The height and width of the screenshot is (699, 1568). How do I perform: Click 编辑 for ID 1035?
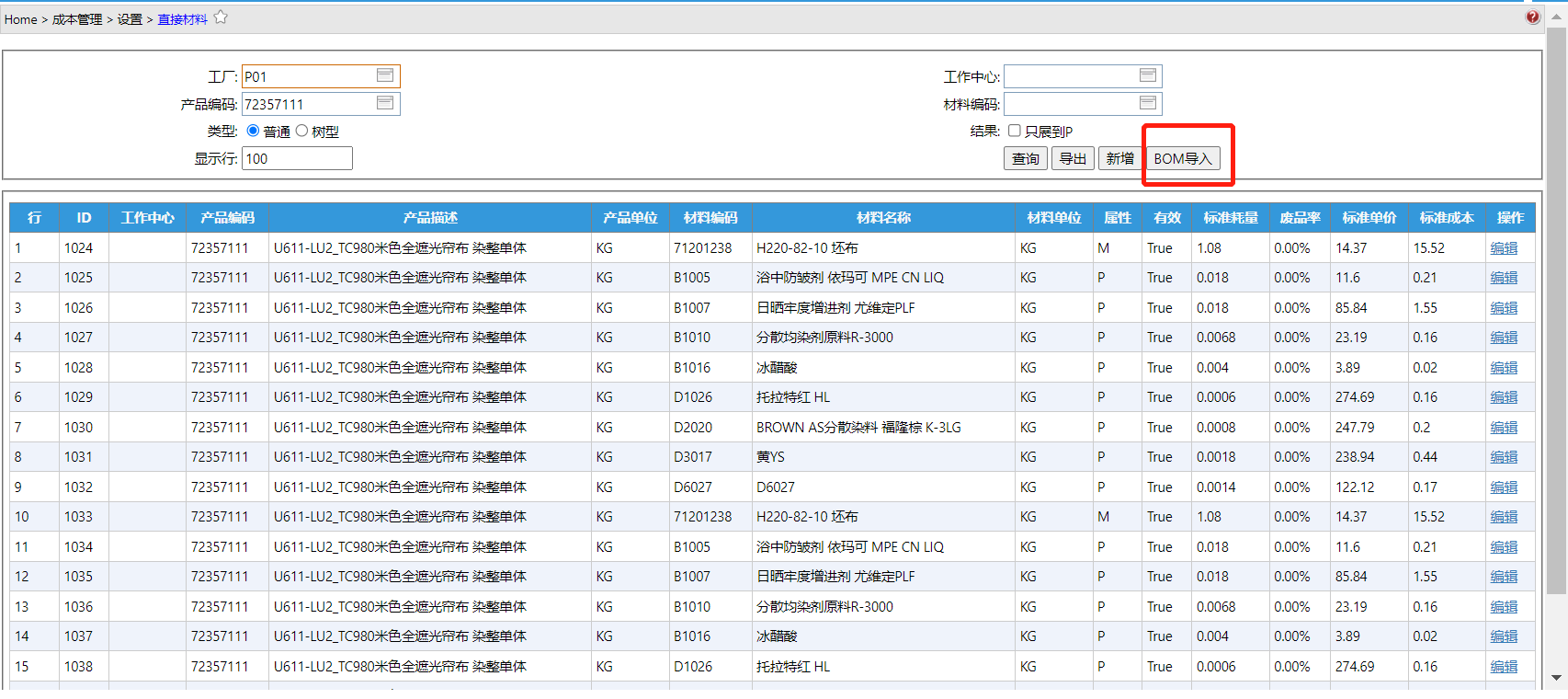click(x=1504, y=577)
